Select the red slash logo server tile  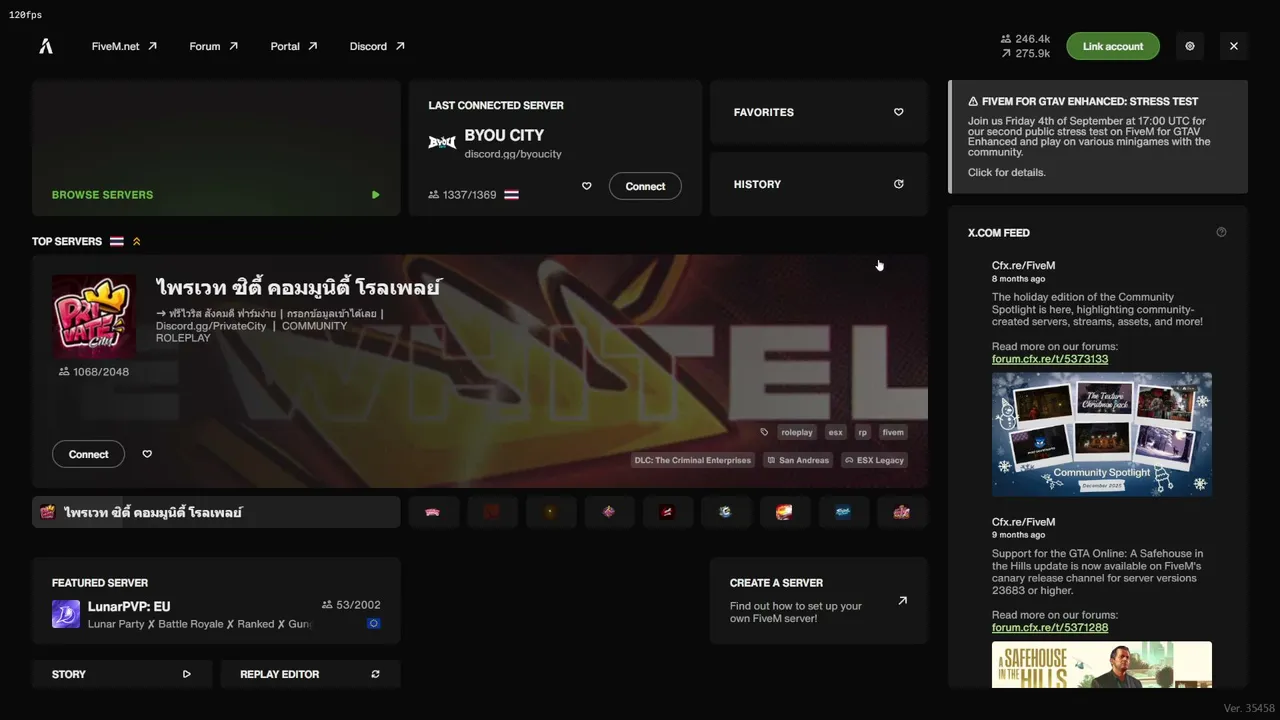click(667, 512)
